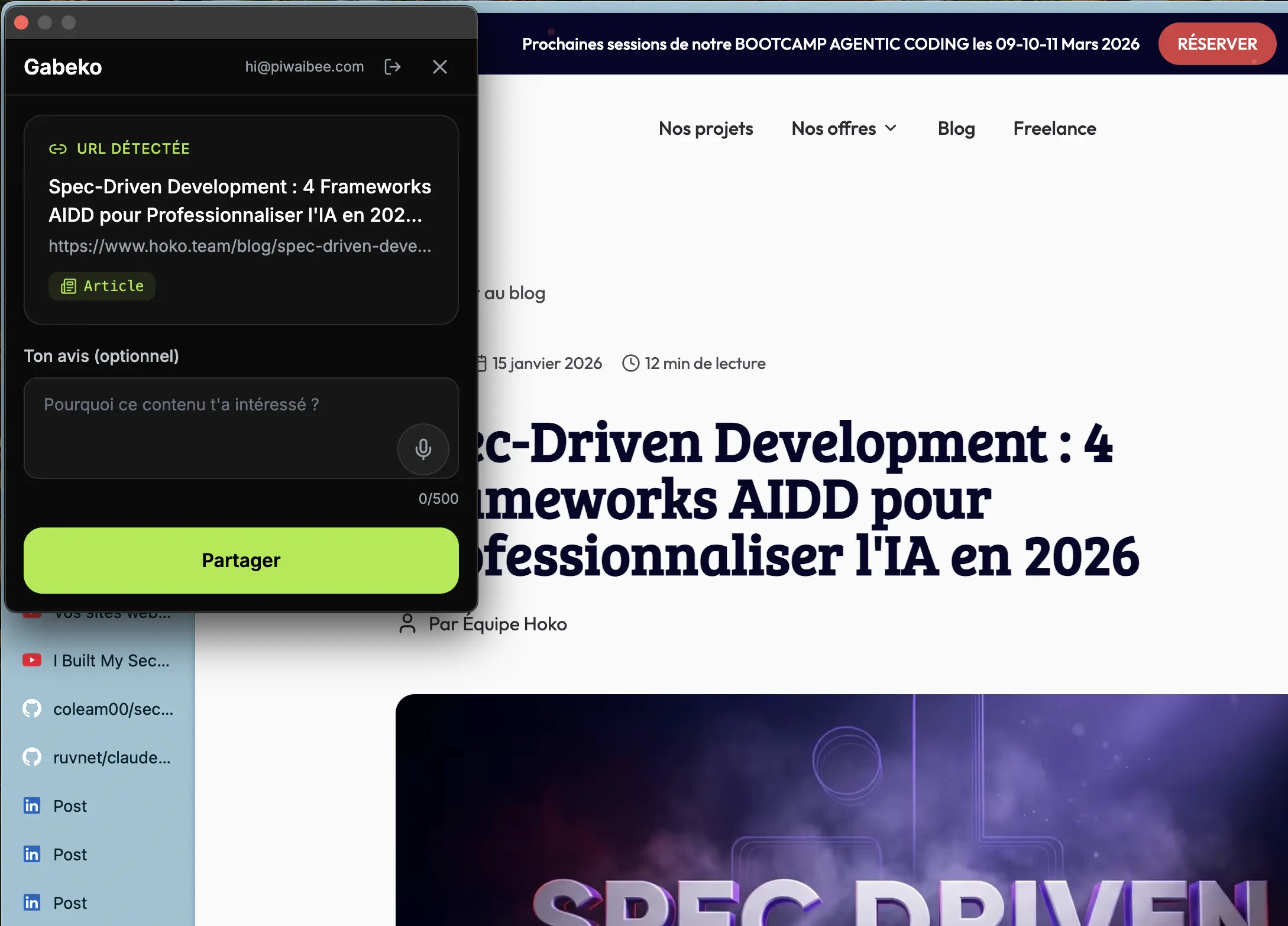Open the Nos projets navigation item

pos(706,128)
